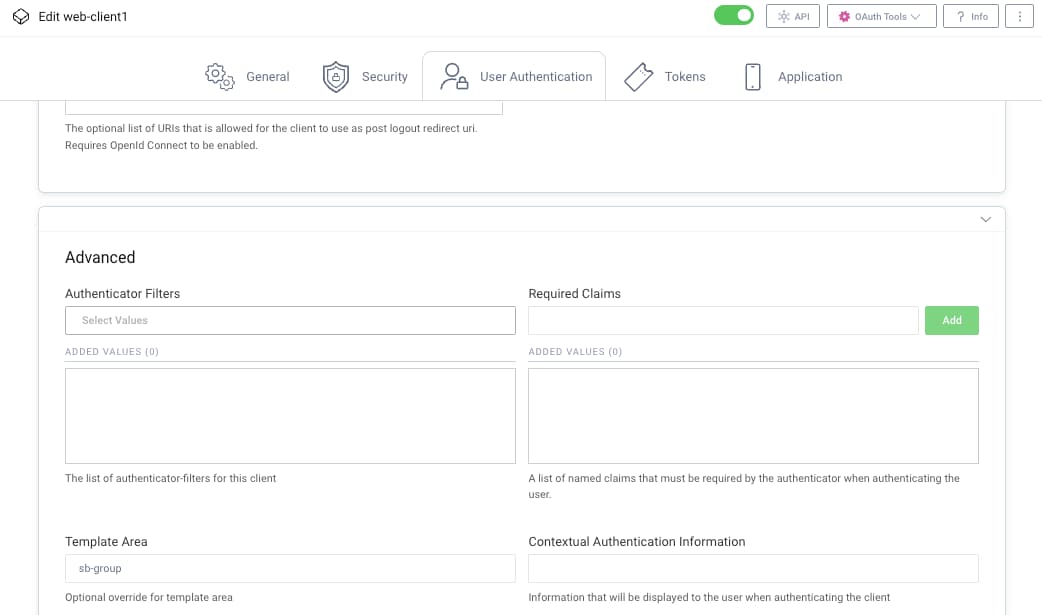Viewport: 1042px width, 615px height.
Task: Click the General settings gears icon
Action: pyautogui.click(x=218, y=76)
